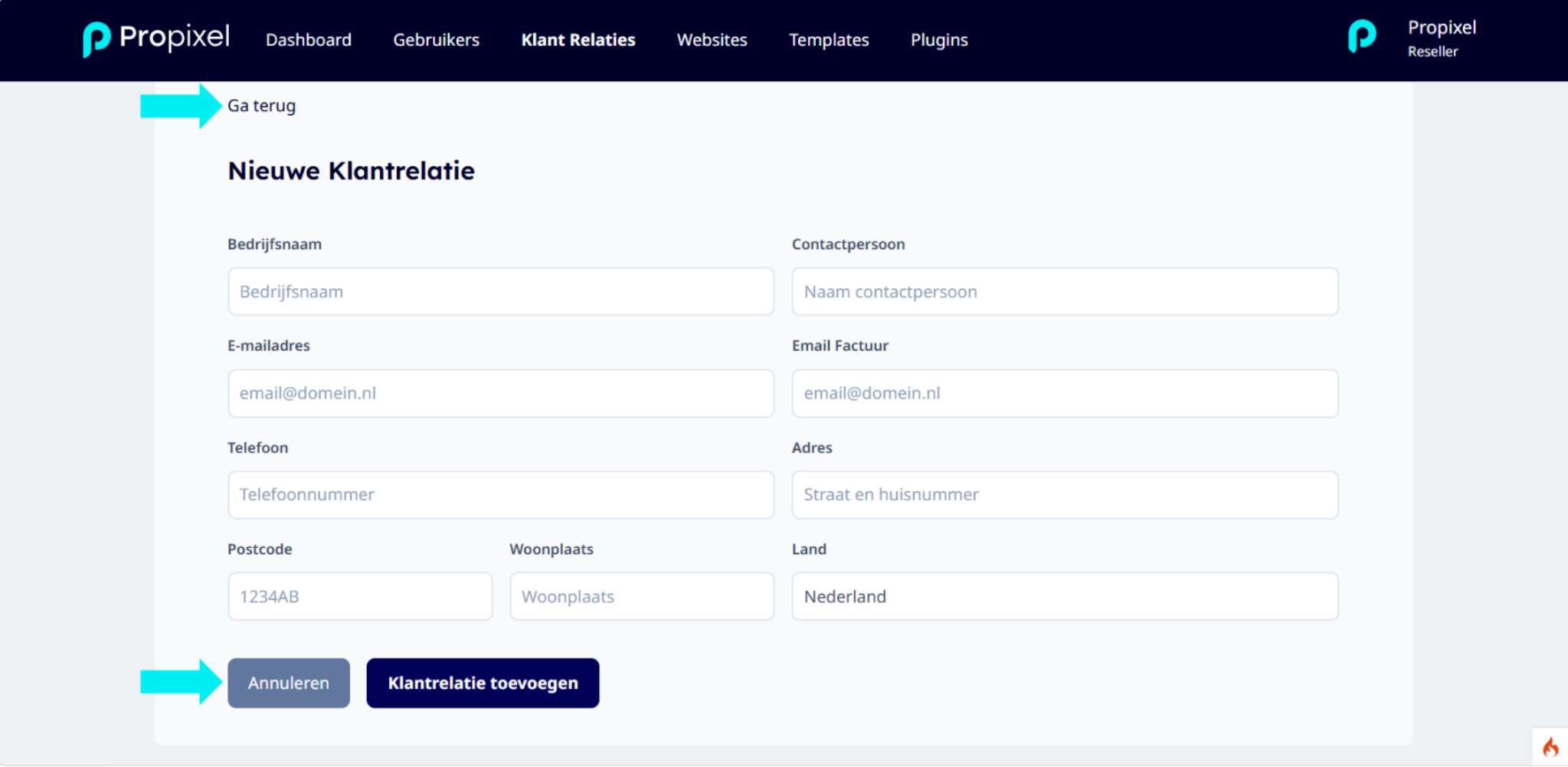Click the Contactpersoon label
The image size is (1568, 767).
(848, 244)
